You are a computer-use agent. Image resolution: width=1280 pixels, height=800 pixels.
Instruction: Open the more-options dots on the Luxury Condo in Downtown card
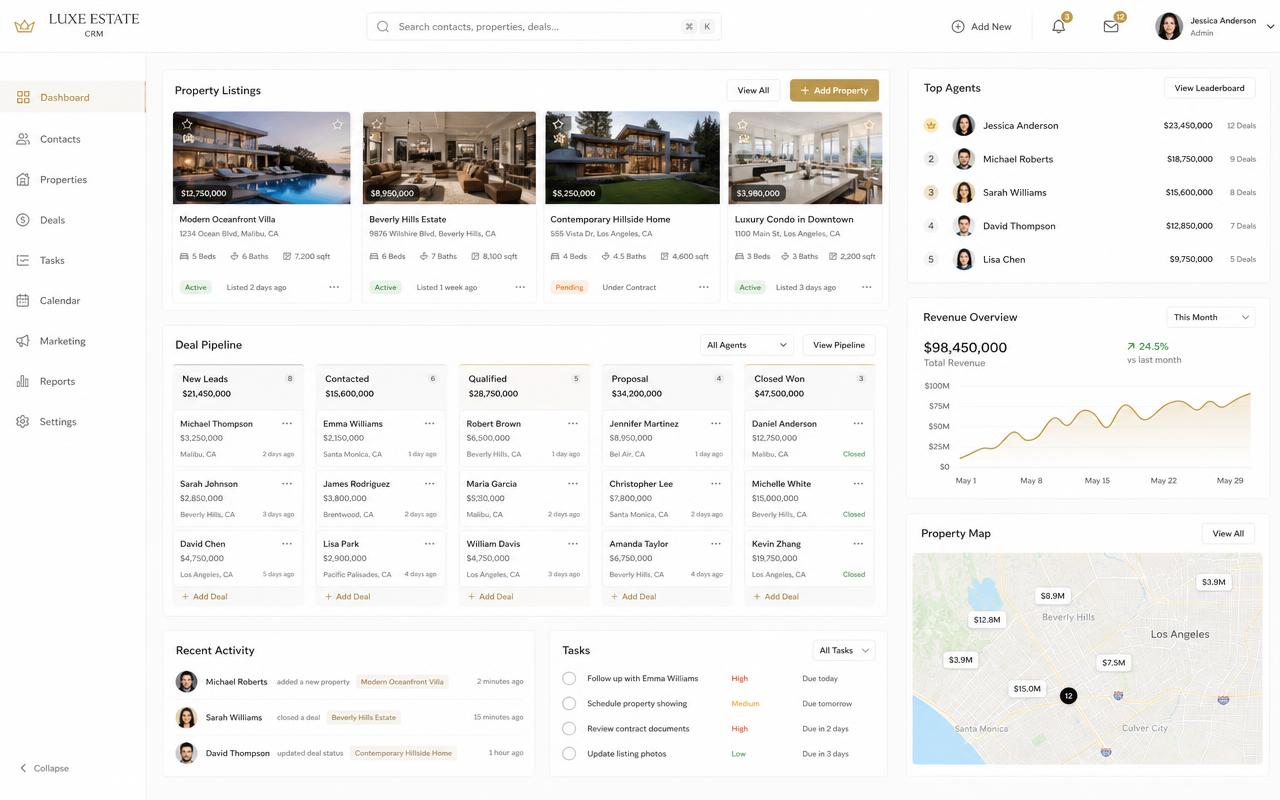pyautogui.click(x=866, y=287)
